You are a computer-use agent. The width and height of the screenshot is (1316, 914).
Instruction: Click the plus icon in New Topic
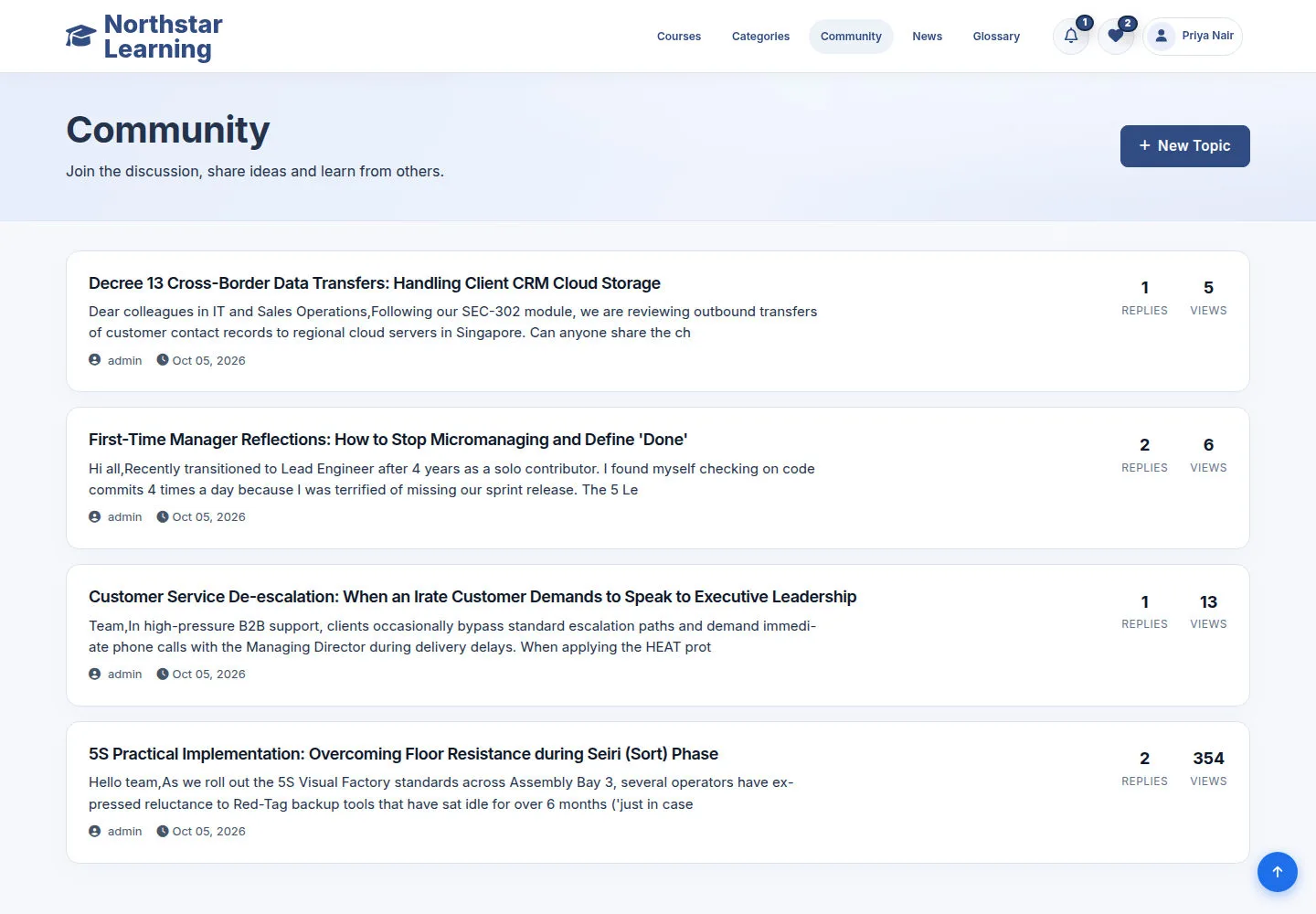point(1144,145)
